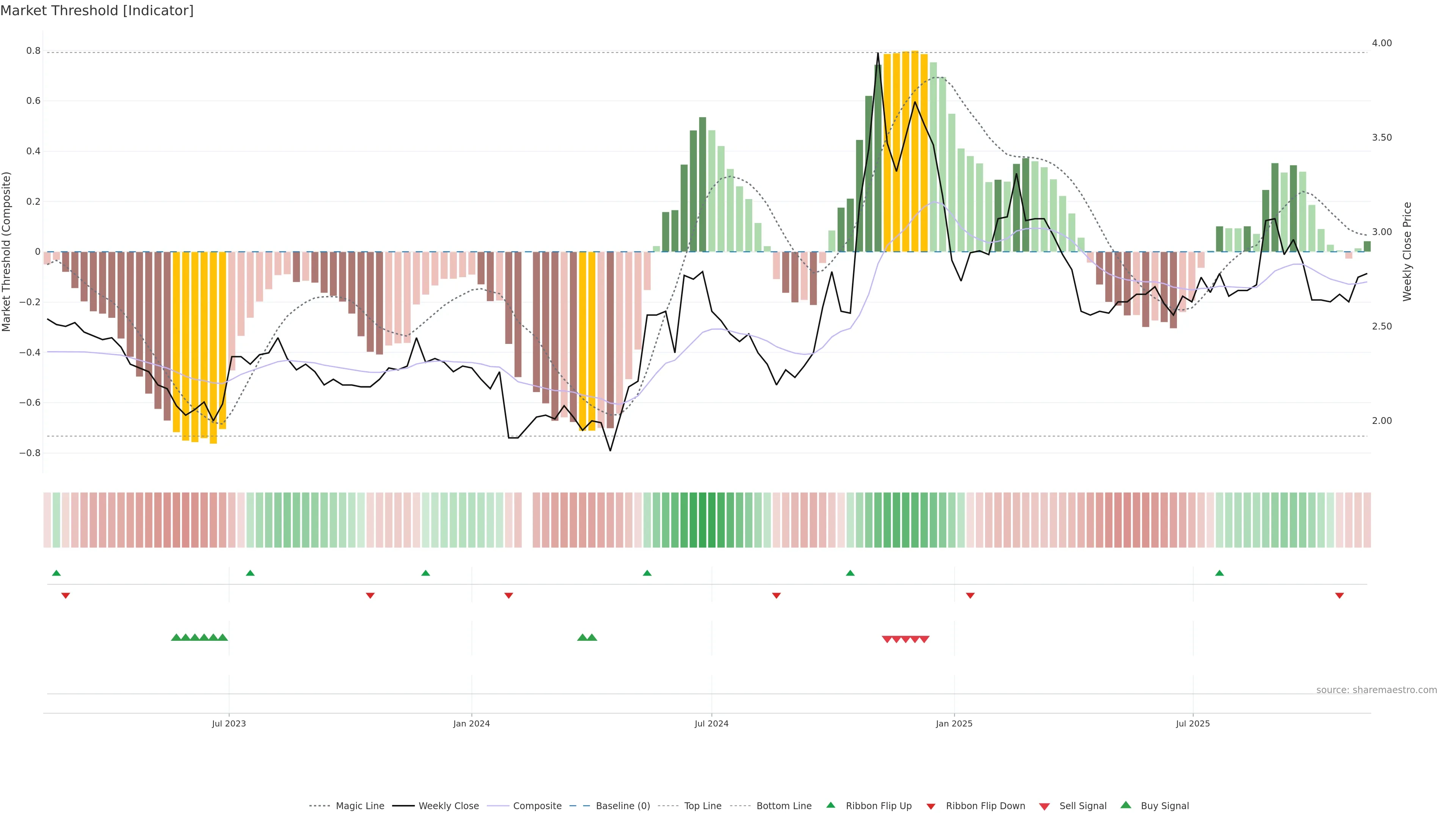
Task: Click Weekly Close Price axis title
Action: [x=1407, y=251]
